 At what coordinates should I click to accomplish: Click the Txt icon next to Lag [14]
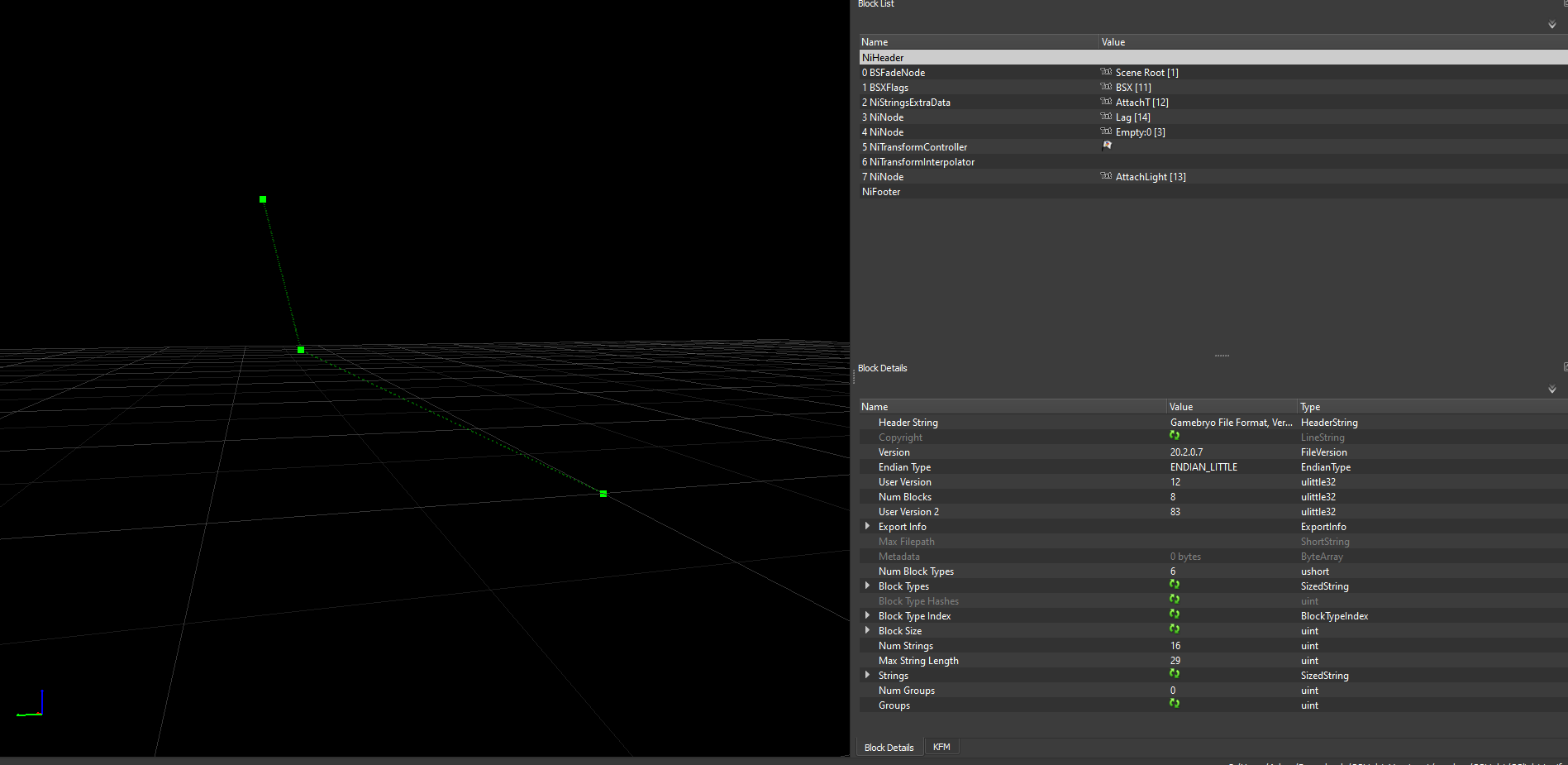(x=1107, y=117)
